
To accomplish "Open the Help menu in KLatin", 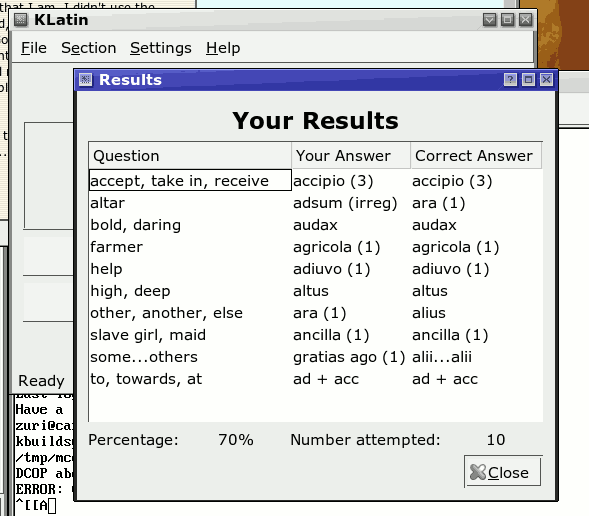I will [x=223, y=48].
